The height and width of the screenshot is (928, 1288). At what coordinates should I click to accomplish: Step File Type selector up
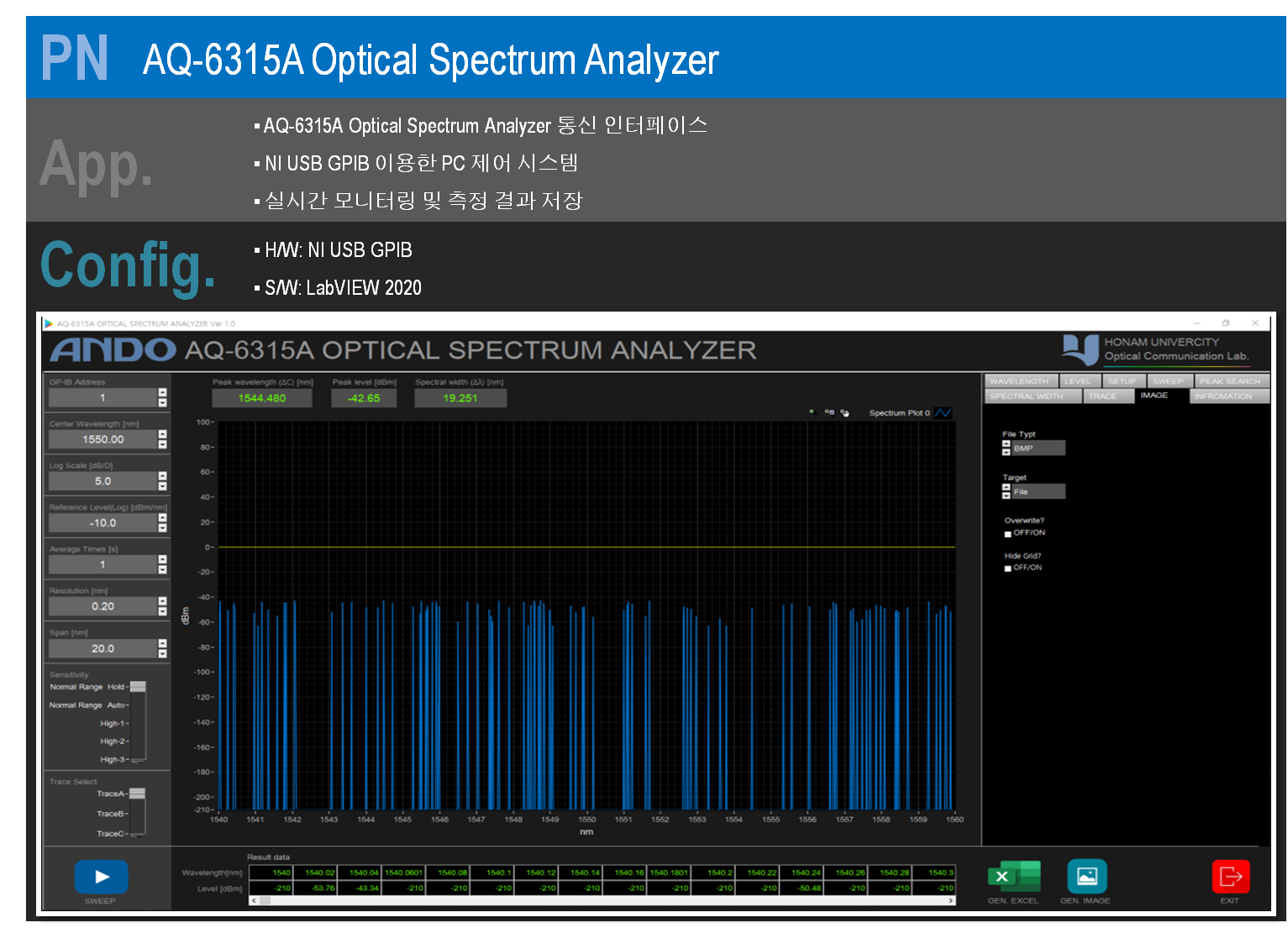click(x=1007, y=444)
